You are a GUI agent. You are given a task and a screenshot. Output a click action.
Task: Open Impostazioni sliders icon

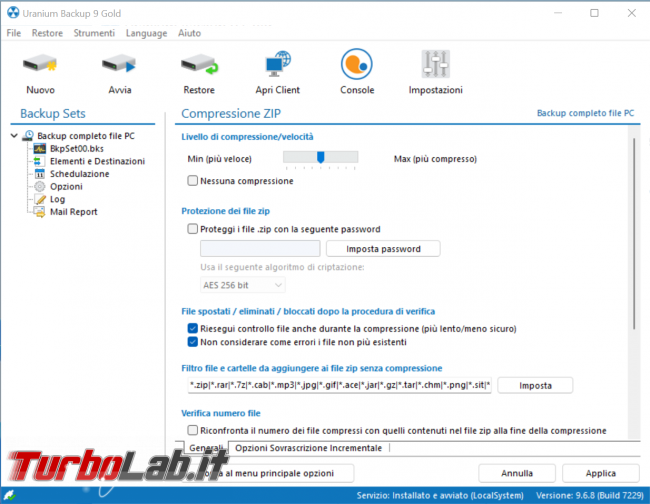pos(435,64)
